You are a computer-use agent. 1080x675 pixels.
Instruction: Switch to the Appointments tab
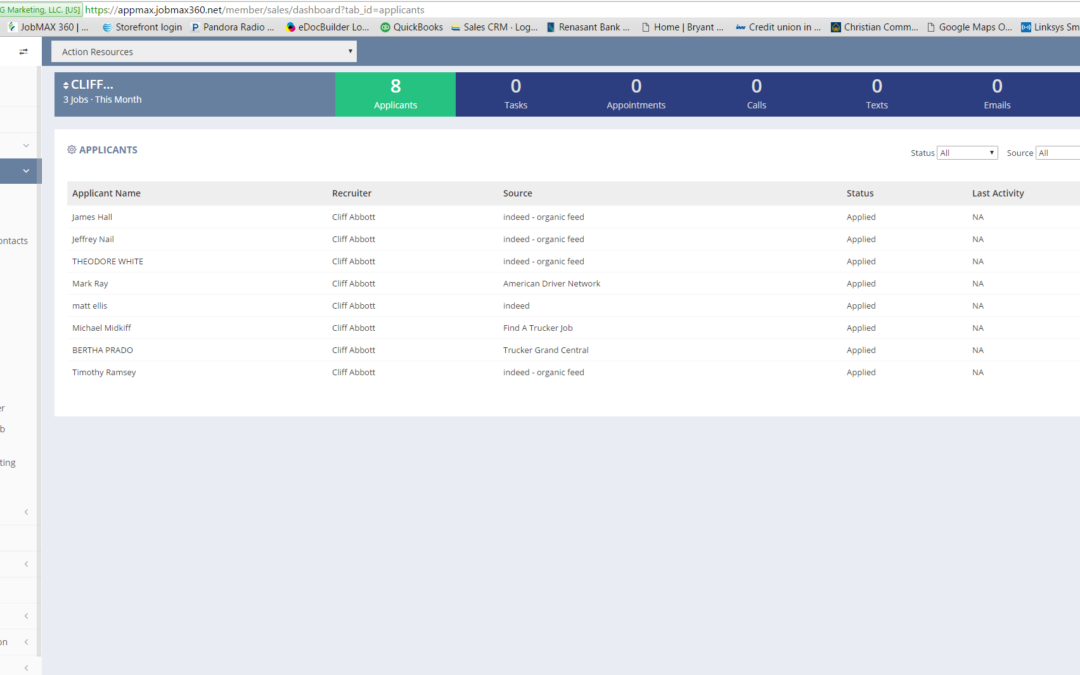(x=636, y=94)
